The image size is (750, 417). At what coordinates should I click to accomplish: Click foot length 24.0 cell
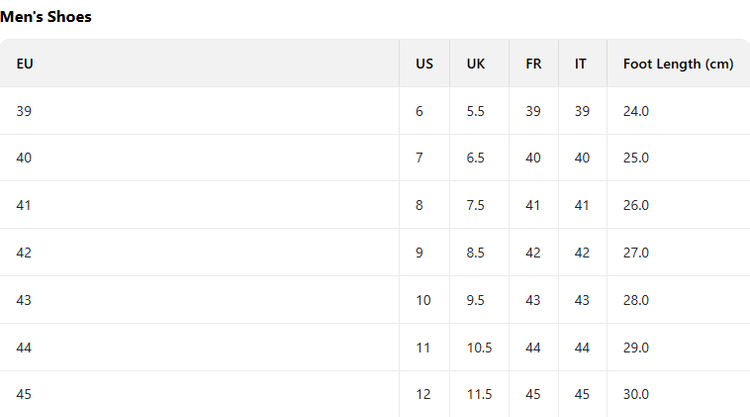coord(636,111)
